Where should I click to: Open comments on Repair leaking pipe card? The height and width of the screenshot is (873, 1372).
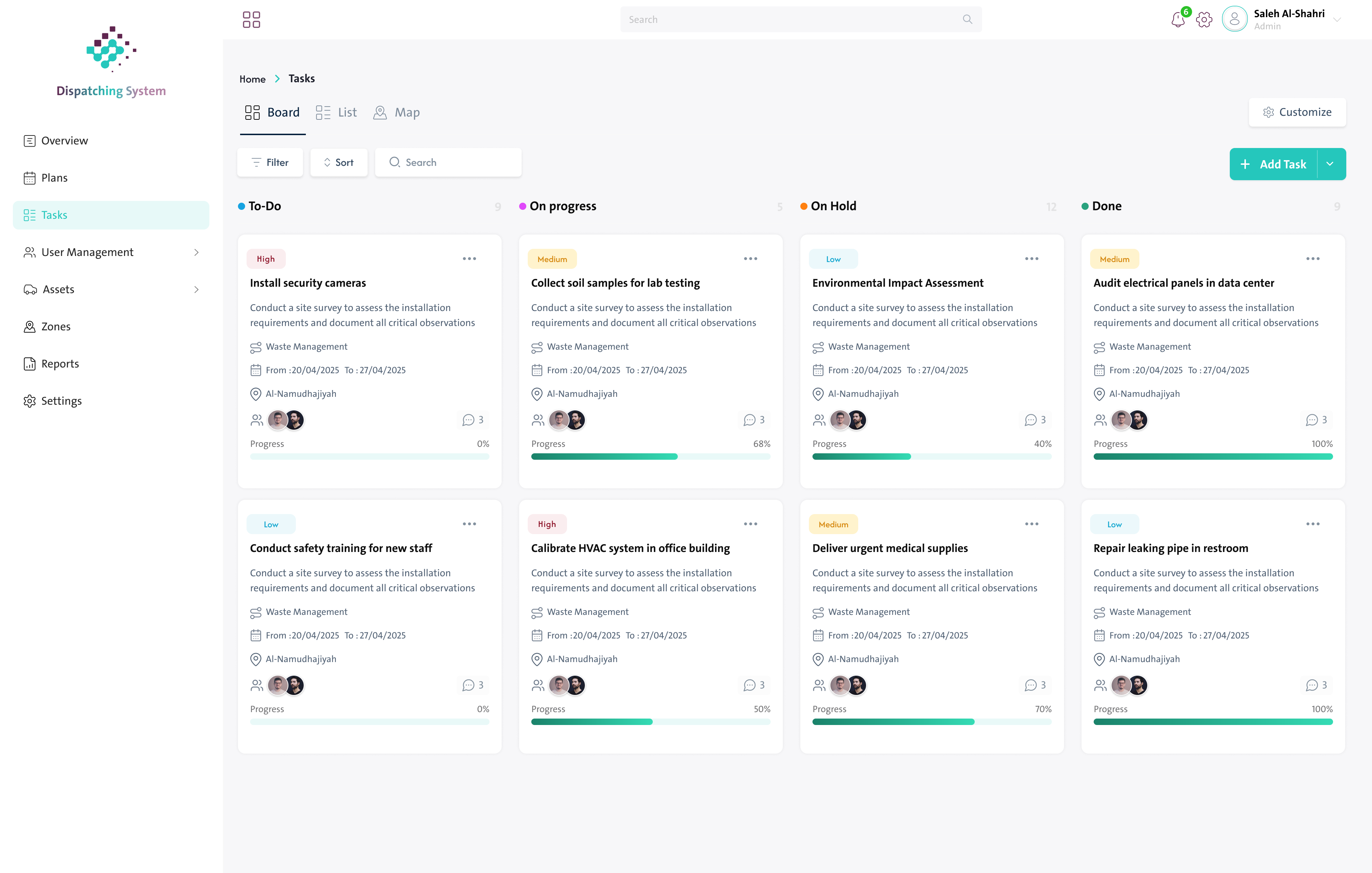point(1316,685)
